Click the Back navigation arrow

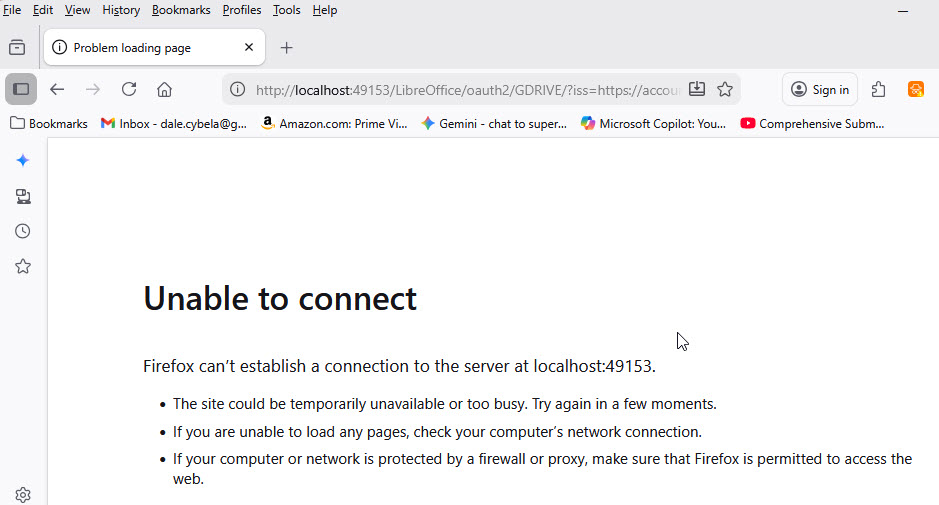(x=57, y=89)
